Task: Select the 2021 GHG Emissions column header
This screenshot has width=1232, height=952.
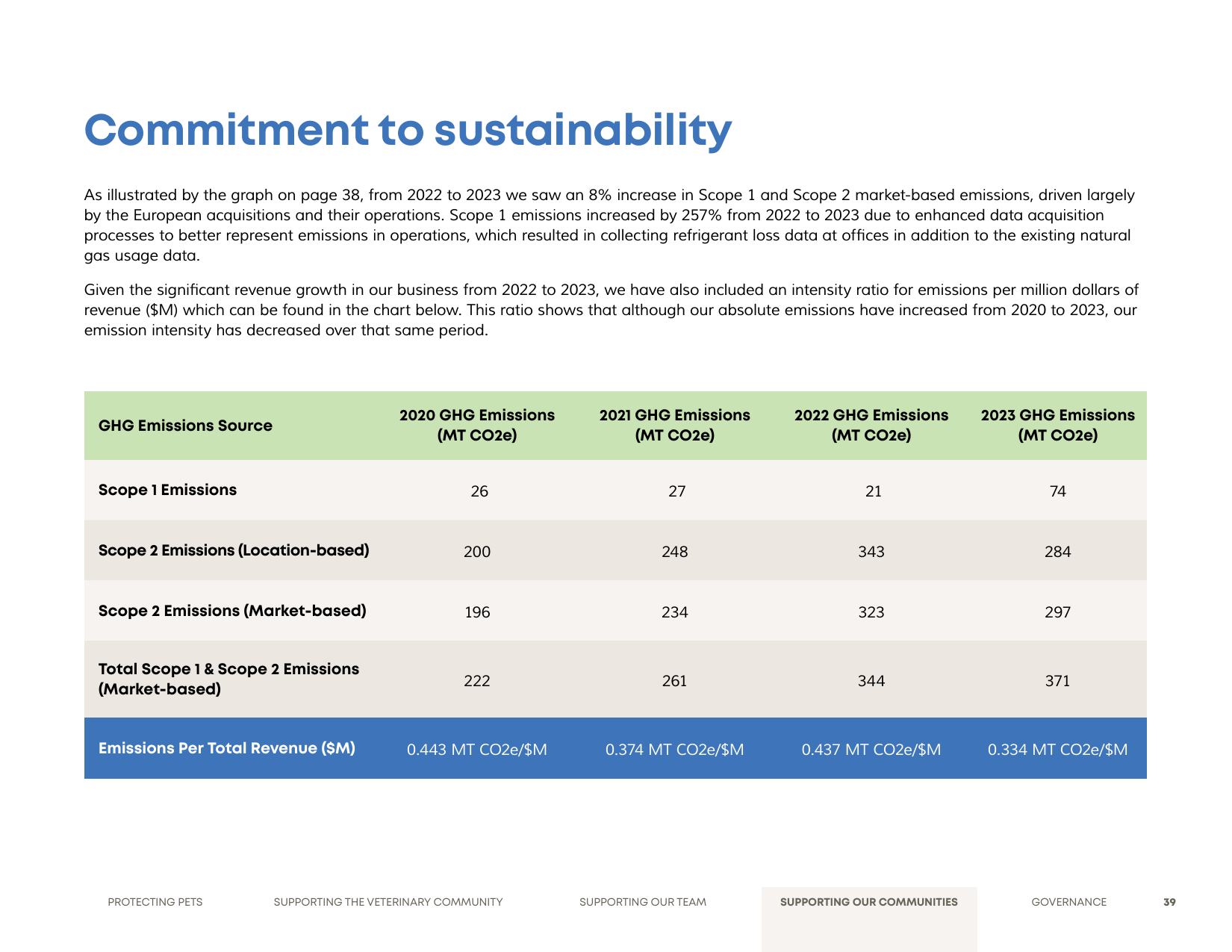Action: pos(675,425)
